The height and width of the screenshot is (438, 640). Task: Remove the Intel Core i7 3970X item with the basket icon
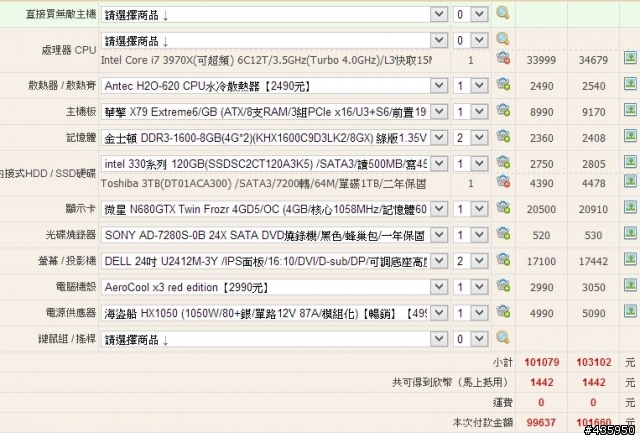[503, 58]
